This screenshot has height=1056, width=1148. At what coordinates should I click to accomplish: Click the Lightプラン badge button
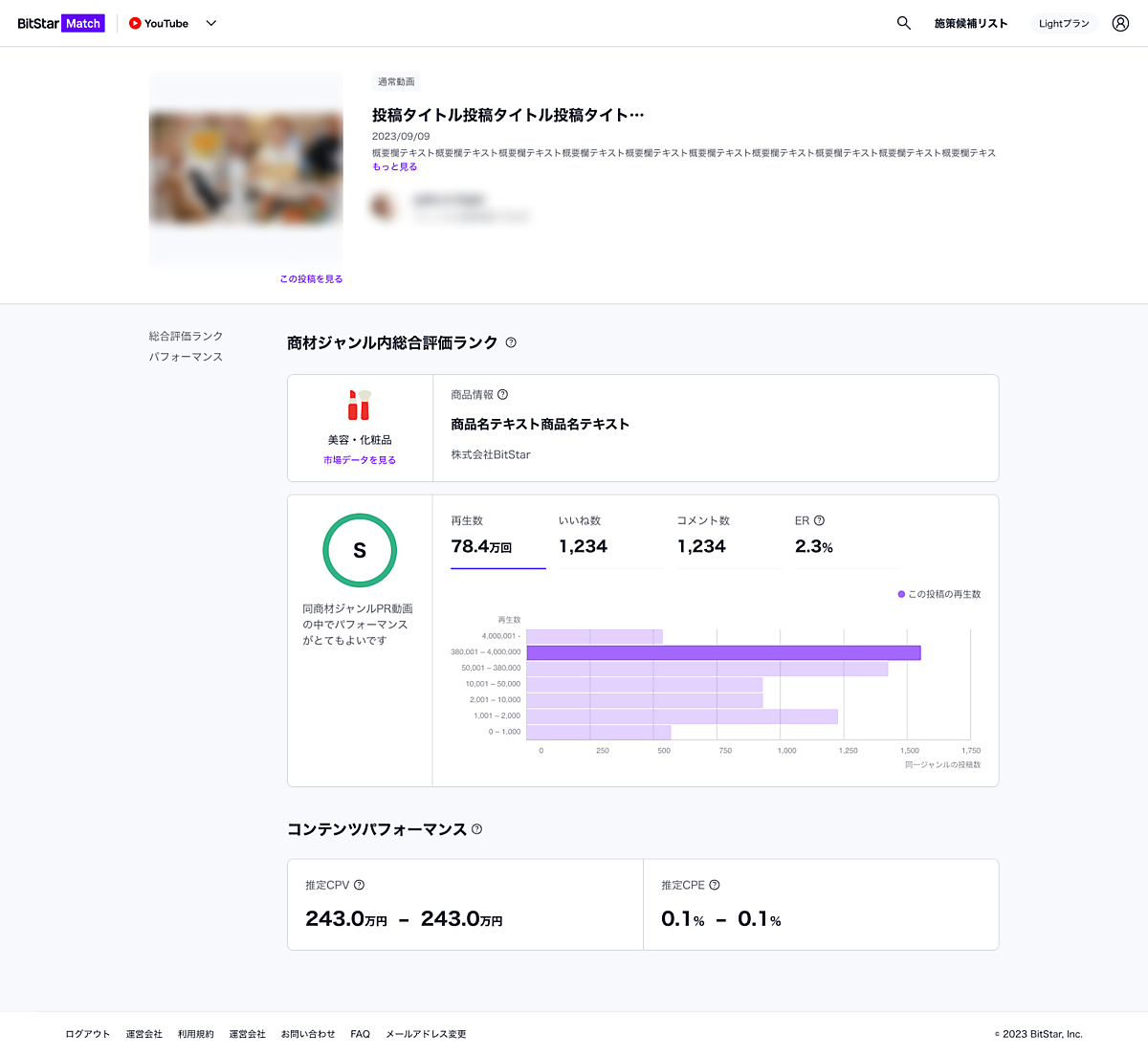coord(1064,23)
